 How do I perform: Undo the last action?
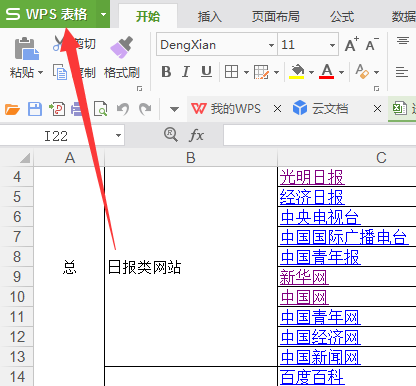coord(123,109)
